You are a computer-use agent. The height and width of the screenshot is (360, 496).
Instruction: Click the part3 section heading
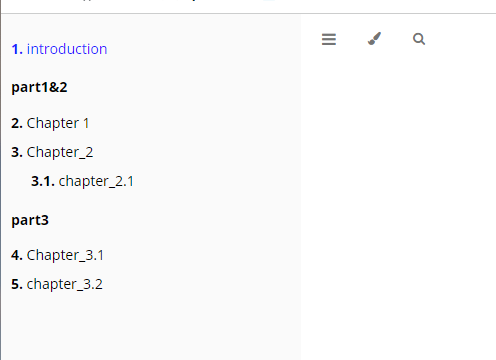point(30,220)
